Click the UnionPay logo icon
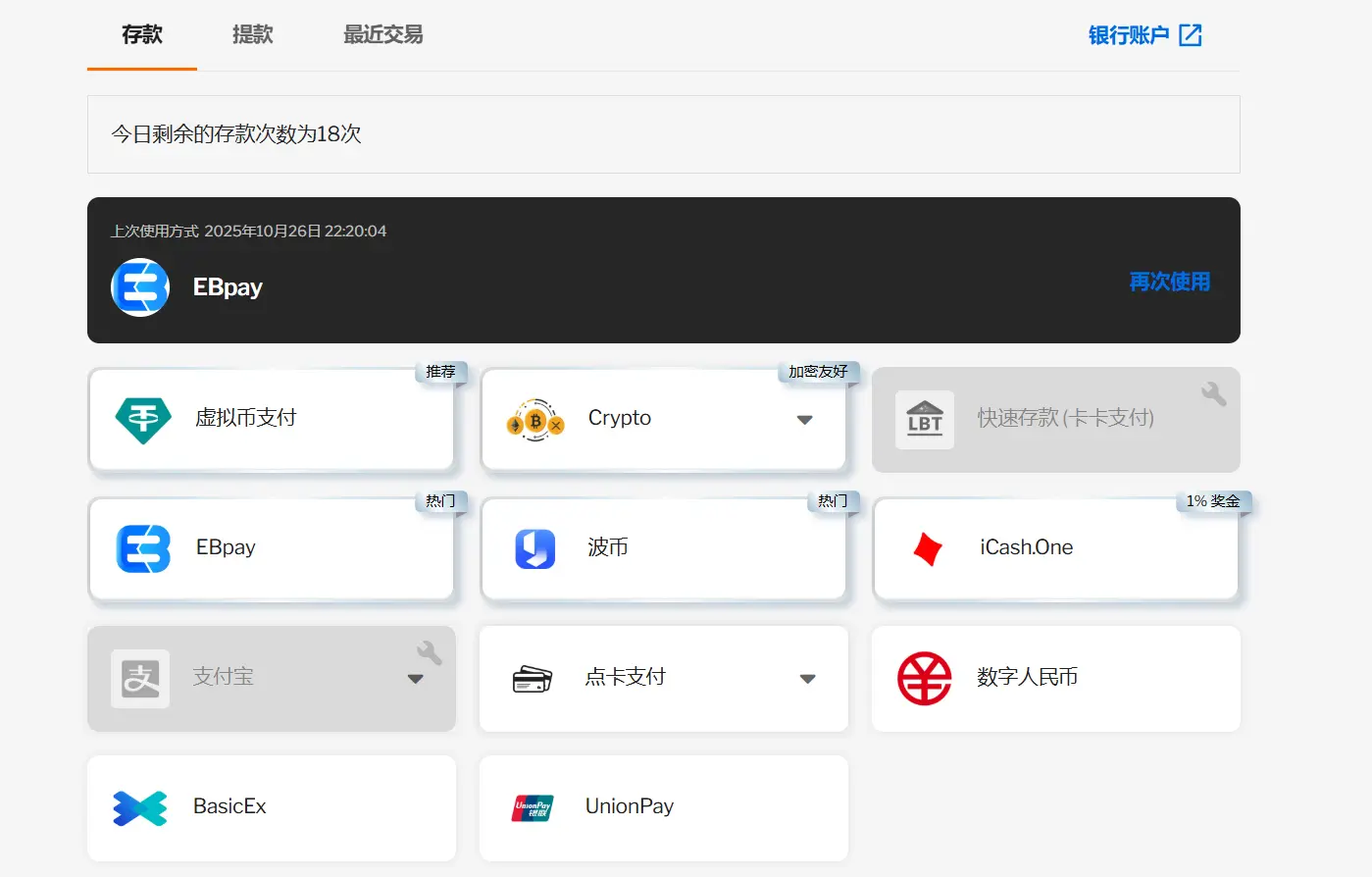This screenshot has width=1372, height=877. pos(533,806)
